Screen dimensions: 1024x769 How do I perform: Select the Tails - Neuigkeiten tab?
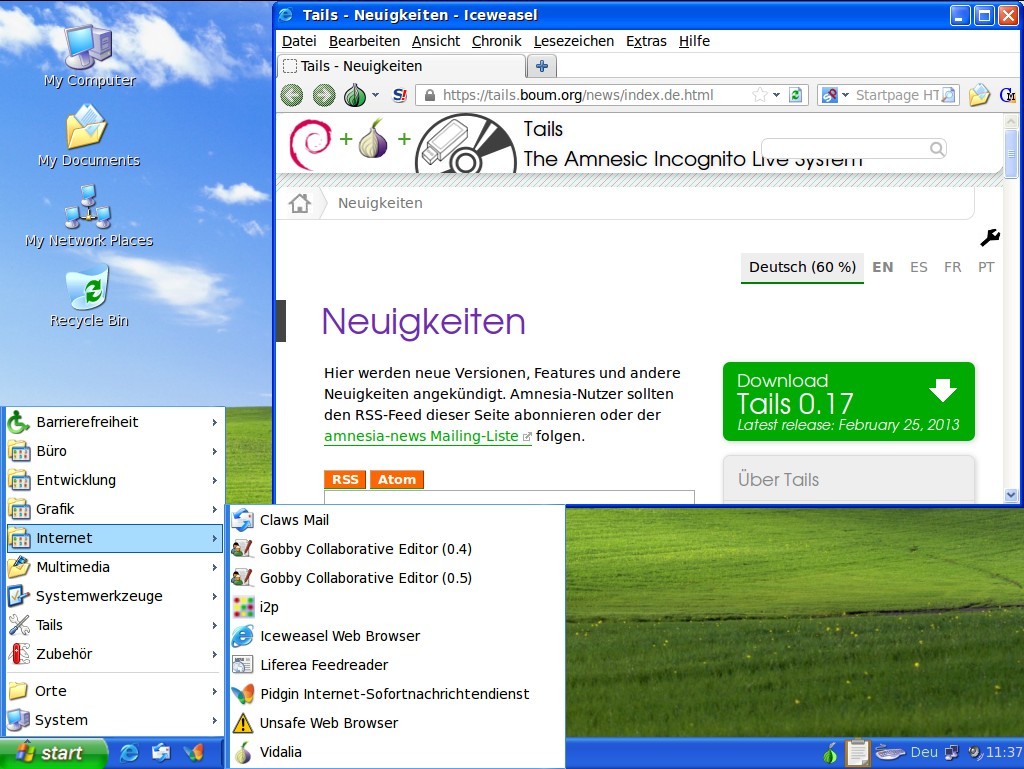[402, 66]
